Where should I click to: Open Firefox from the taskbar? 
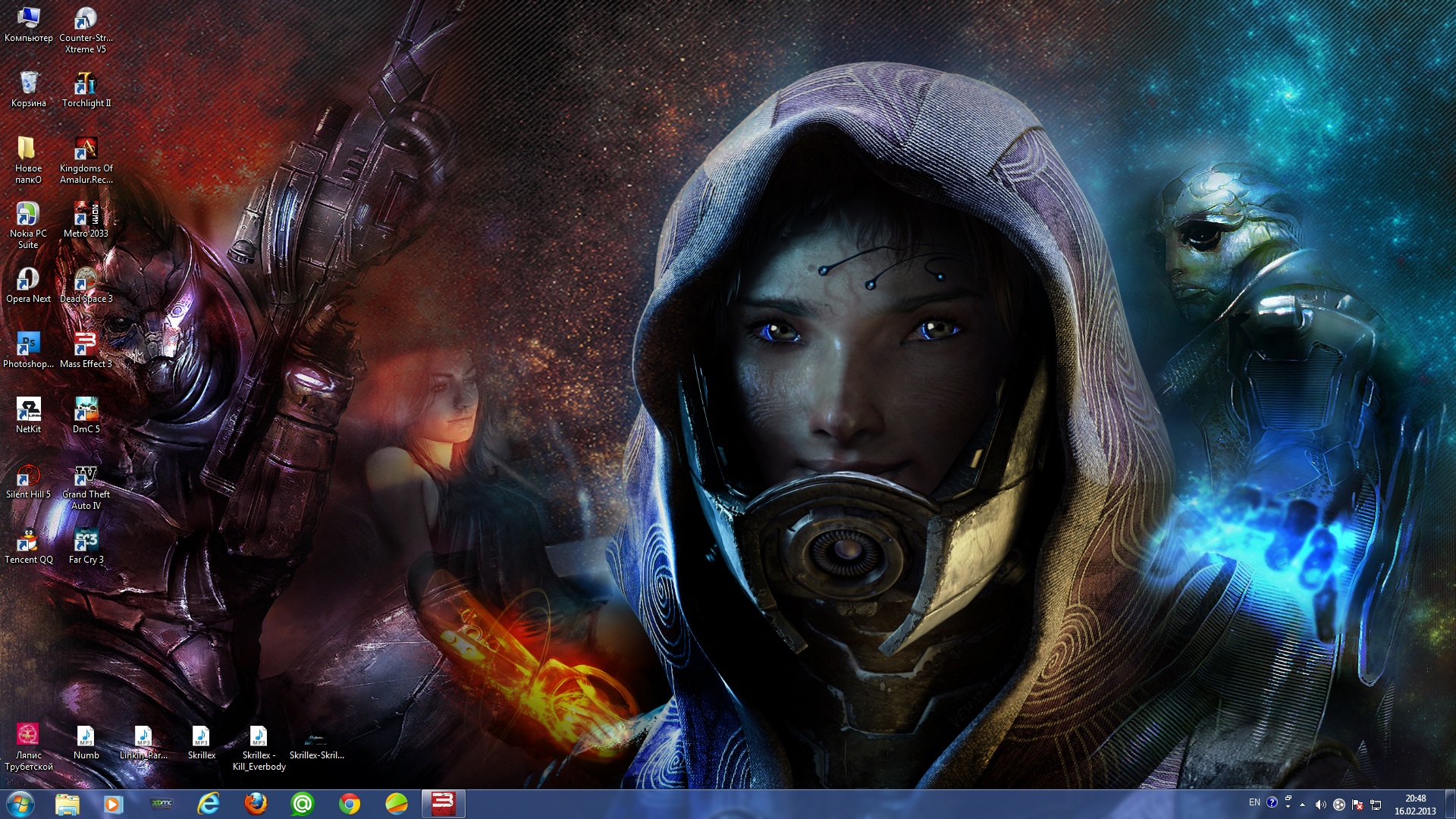coord(256,804)
